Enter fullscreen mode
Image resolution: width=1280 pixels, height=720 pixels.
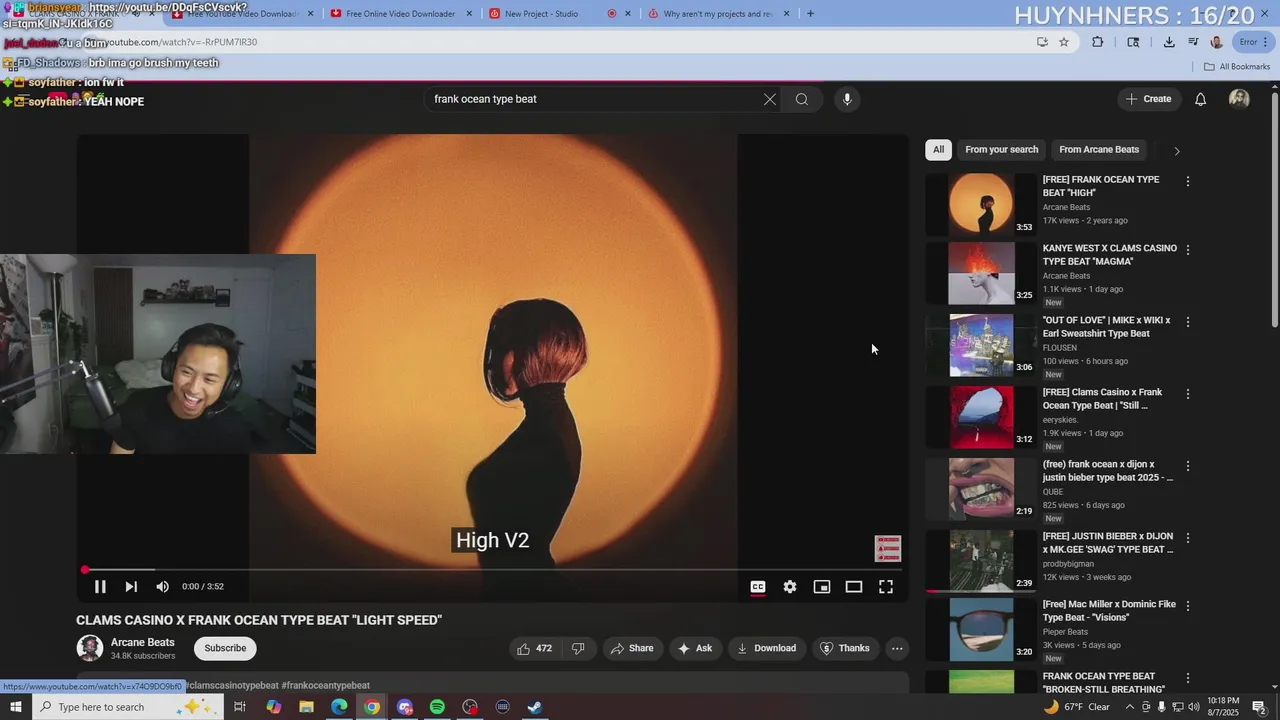(x=886, y=587)
